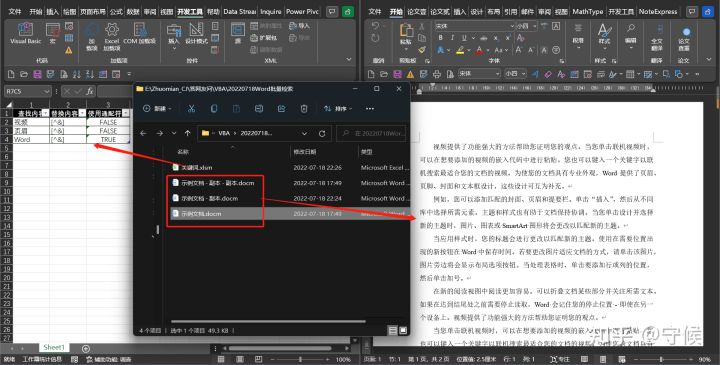Viewport: 720px width, 365px height.
Task: Click the XML Import (导入) button in Excel
Action: (299, 26)
